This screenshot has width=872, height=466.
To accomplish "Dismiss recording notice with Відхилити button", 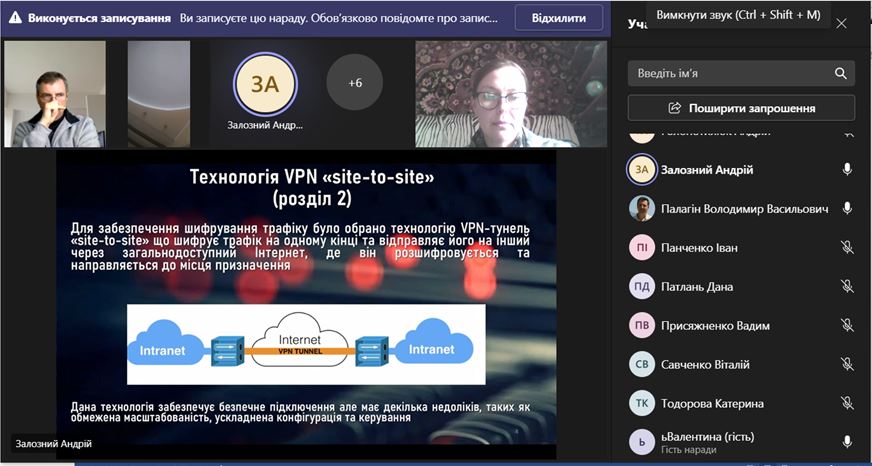I will [558, 18].
